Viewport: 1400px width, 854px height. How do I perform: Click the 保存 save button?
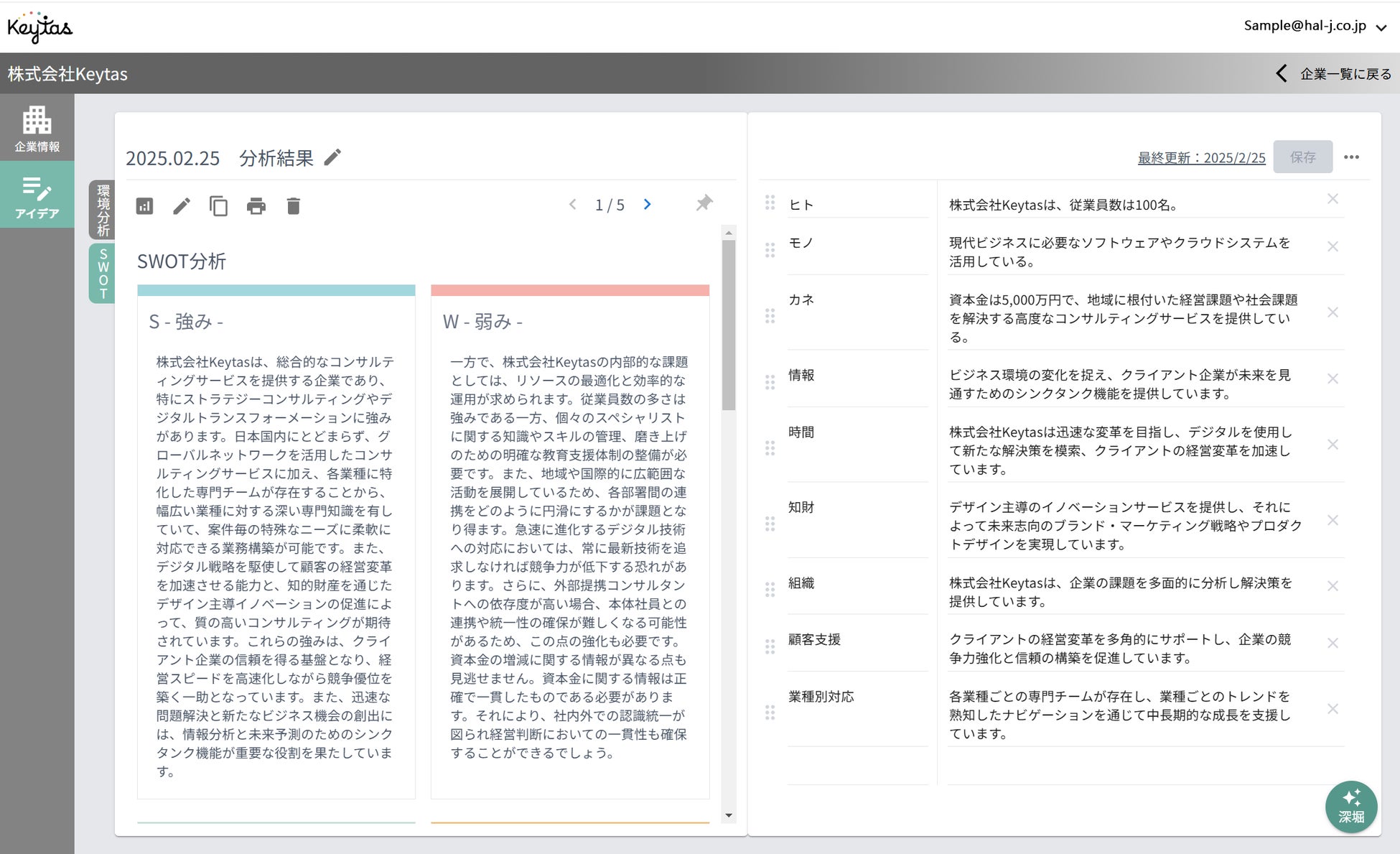1302,157
